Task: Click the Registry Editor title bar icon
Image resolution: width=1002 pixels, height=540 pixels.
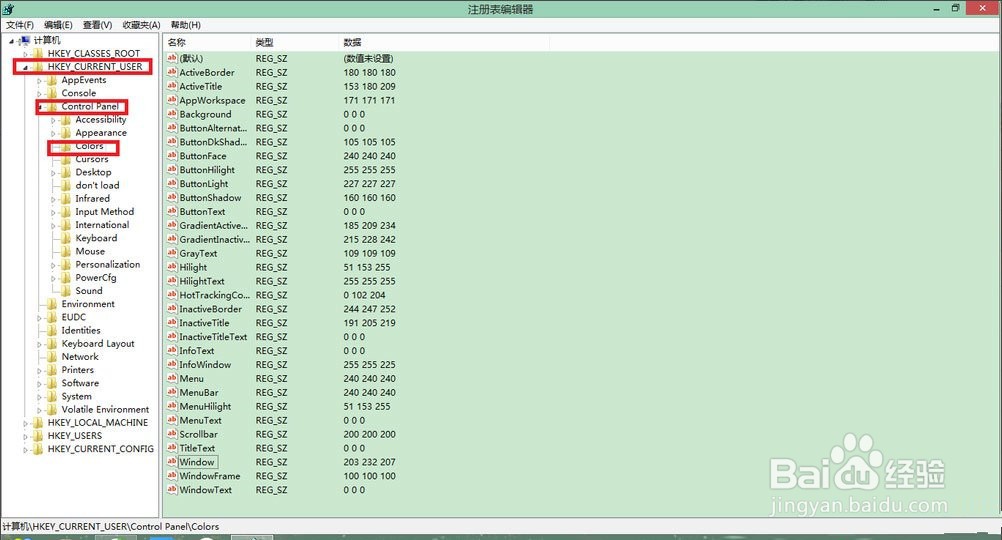Action: pyautogui.click(x=8, y=9)
